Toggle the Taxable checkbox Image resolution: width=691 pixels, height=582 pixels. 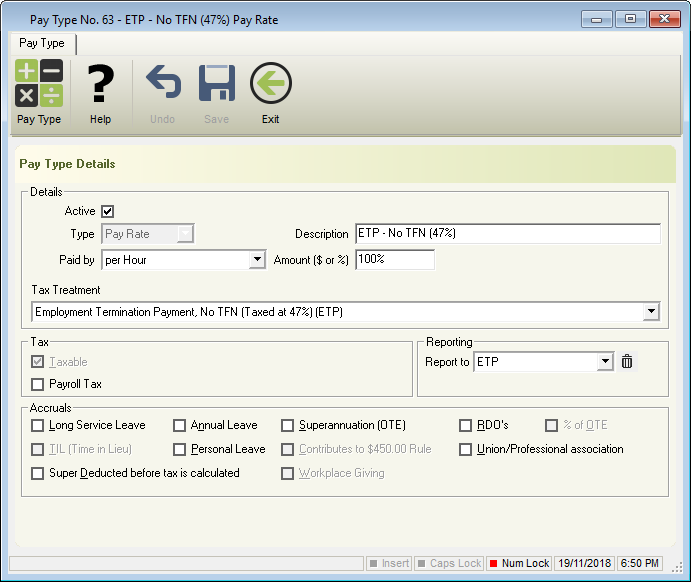click(x=37, y=362)
